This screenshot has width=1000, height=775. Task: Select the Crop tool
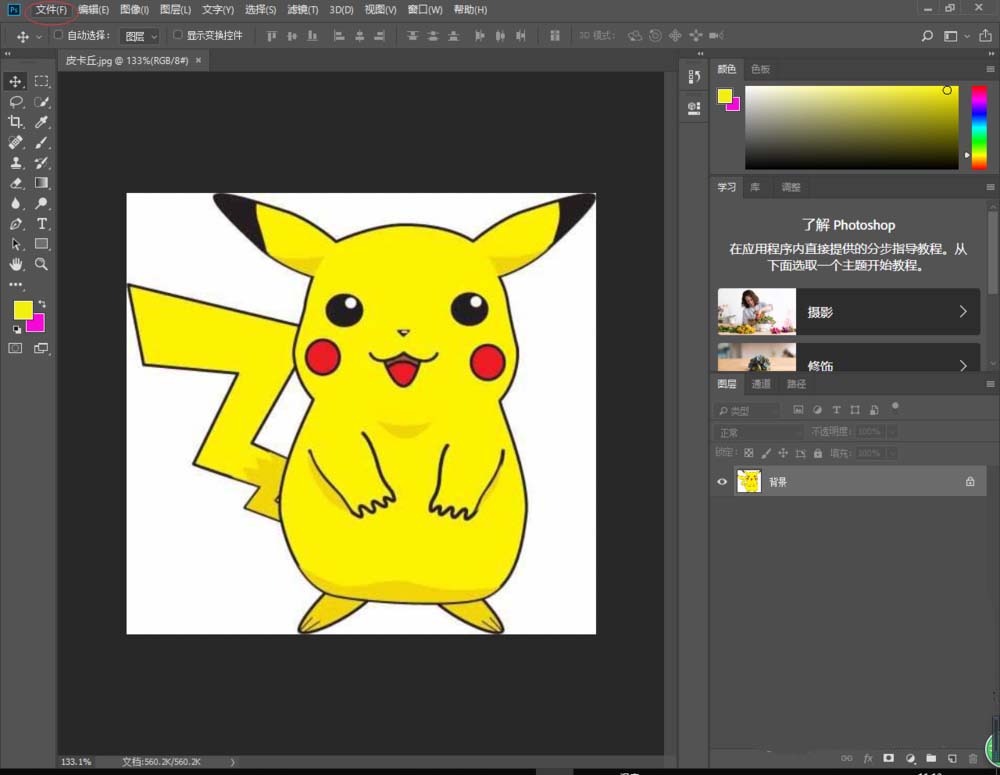click(16, 122)
